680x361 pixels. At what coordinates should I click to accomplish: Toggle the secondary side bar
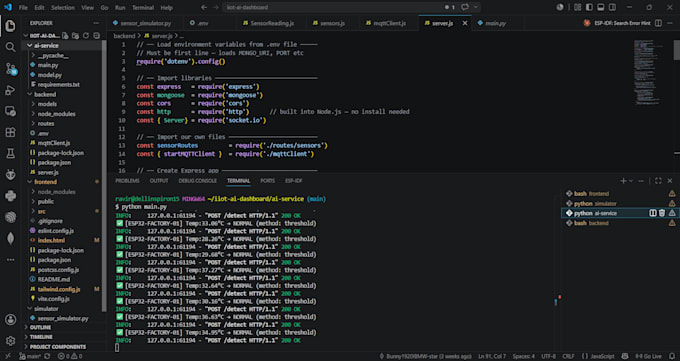pos(612,7)
